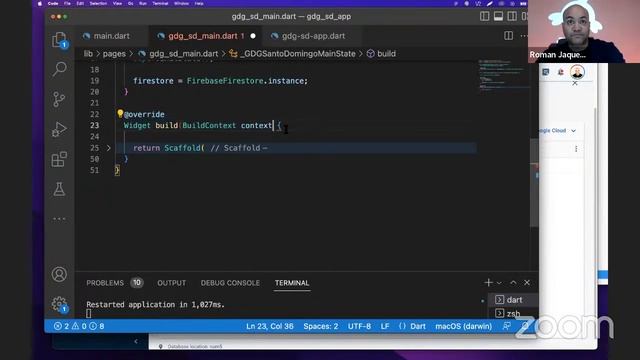Open the Terminal menu in macOS menu bar
Screen dimensions: 640x360
pyautogui.click(x=160, y=4)
